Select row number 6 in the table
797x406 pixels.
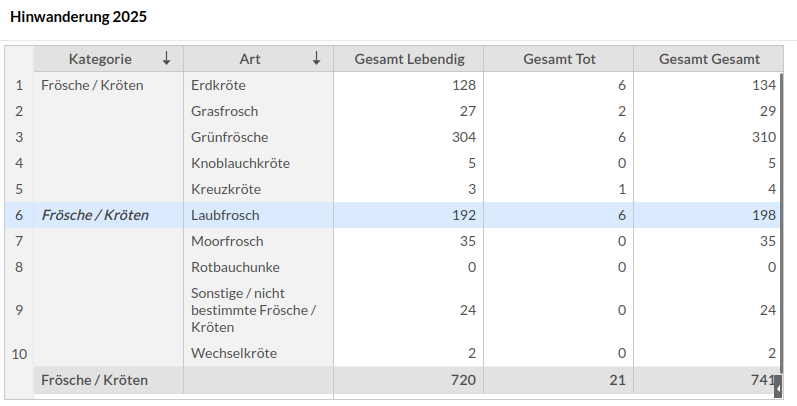19,215
